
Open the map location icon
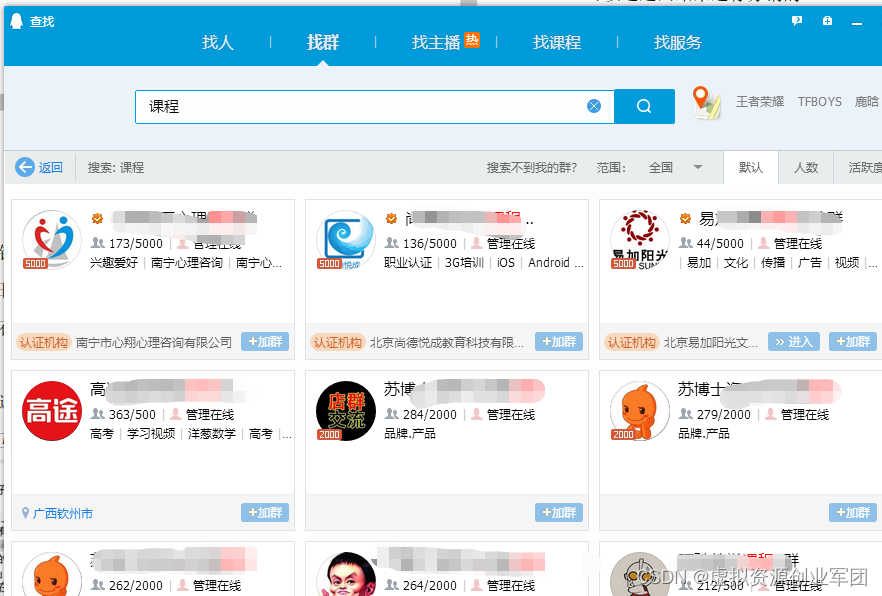click(x=706, y=102)
